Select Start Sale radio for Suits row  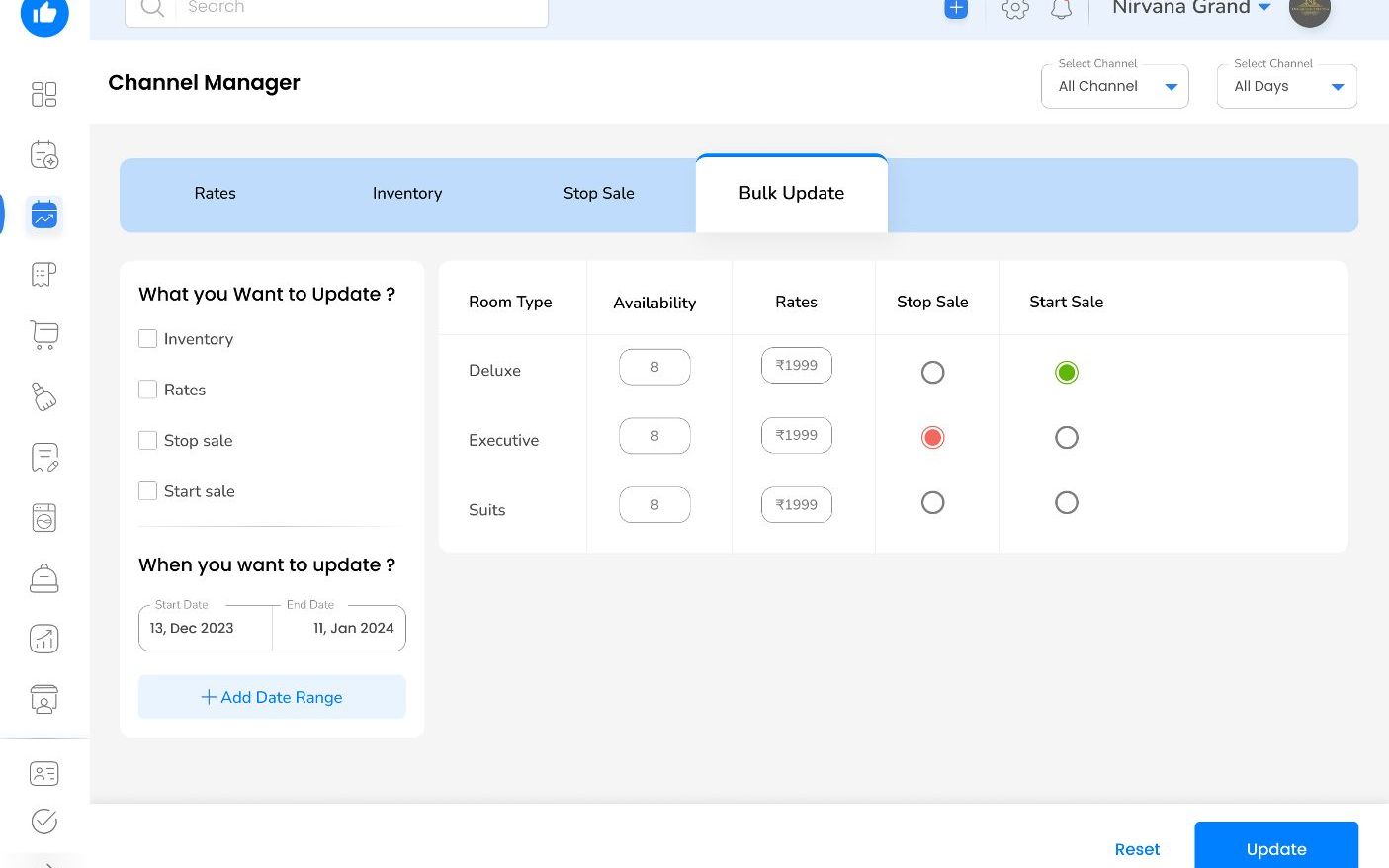[1066, 503]
